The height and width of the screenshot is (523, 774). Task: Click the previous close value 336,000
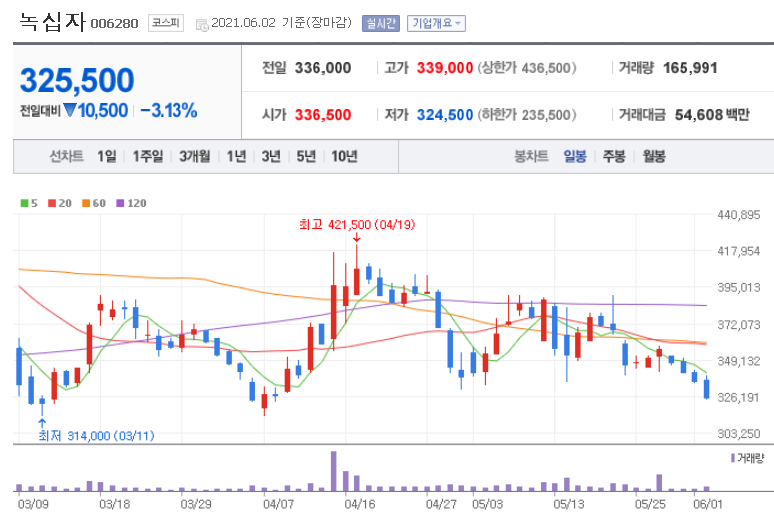323,68
